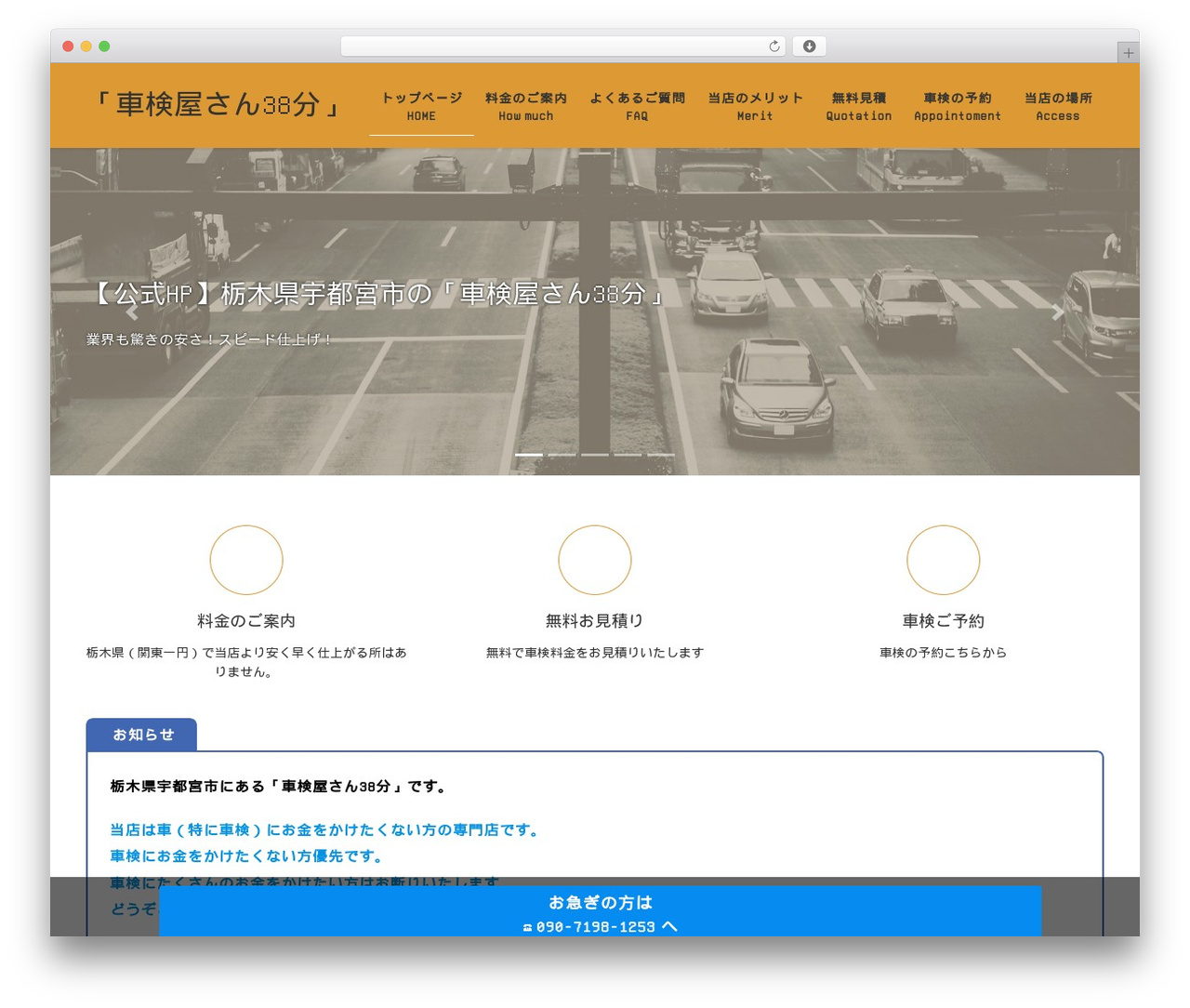The width and height of the screenshot is (1190, 1008).
Task: Click the green maximize window button
Action: [x=104, y=46]
